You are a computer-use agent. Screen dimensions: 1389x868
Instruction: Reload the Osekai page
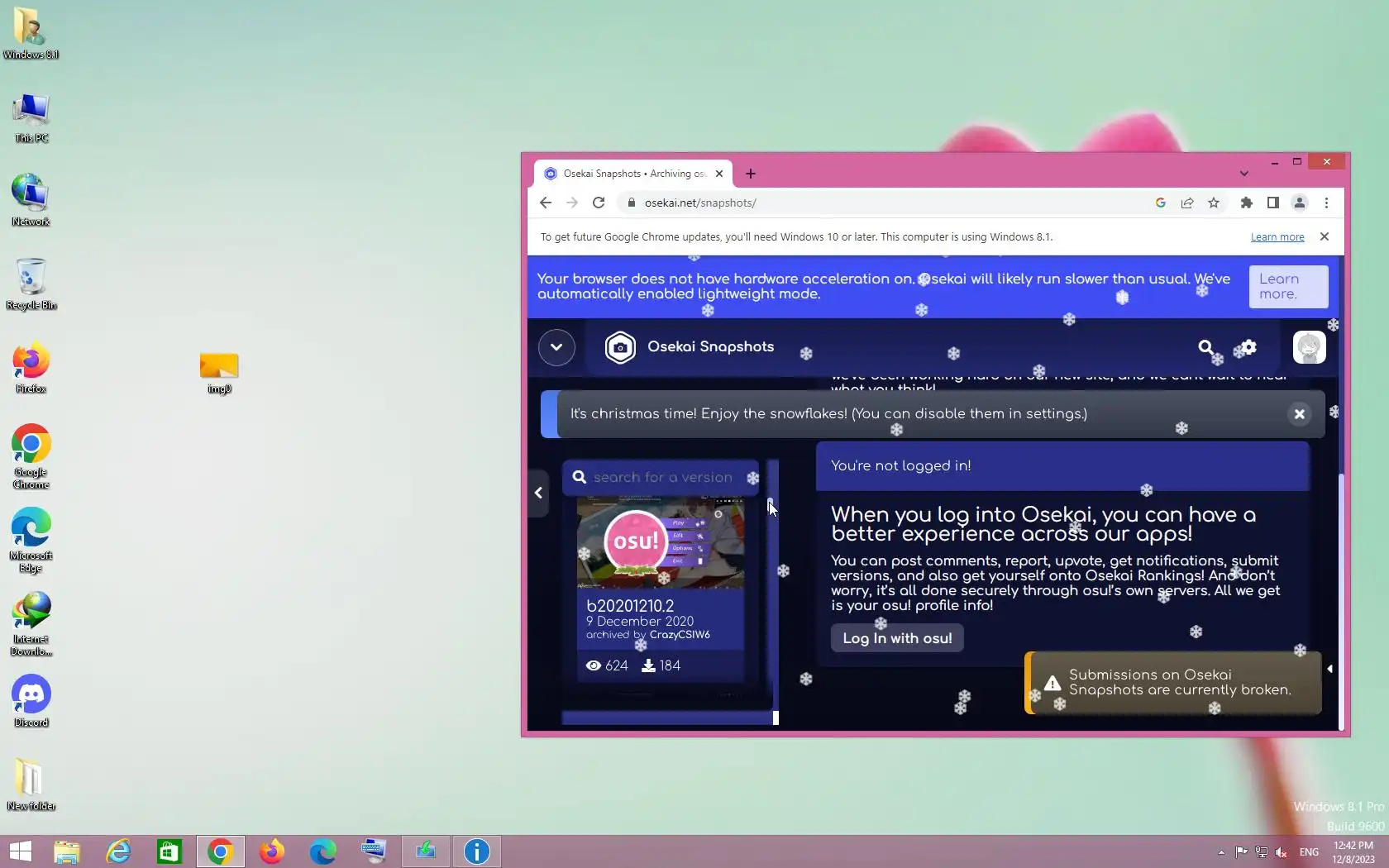pos(599,203)
